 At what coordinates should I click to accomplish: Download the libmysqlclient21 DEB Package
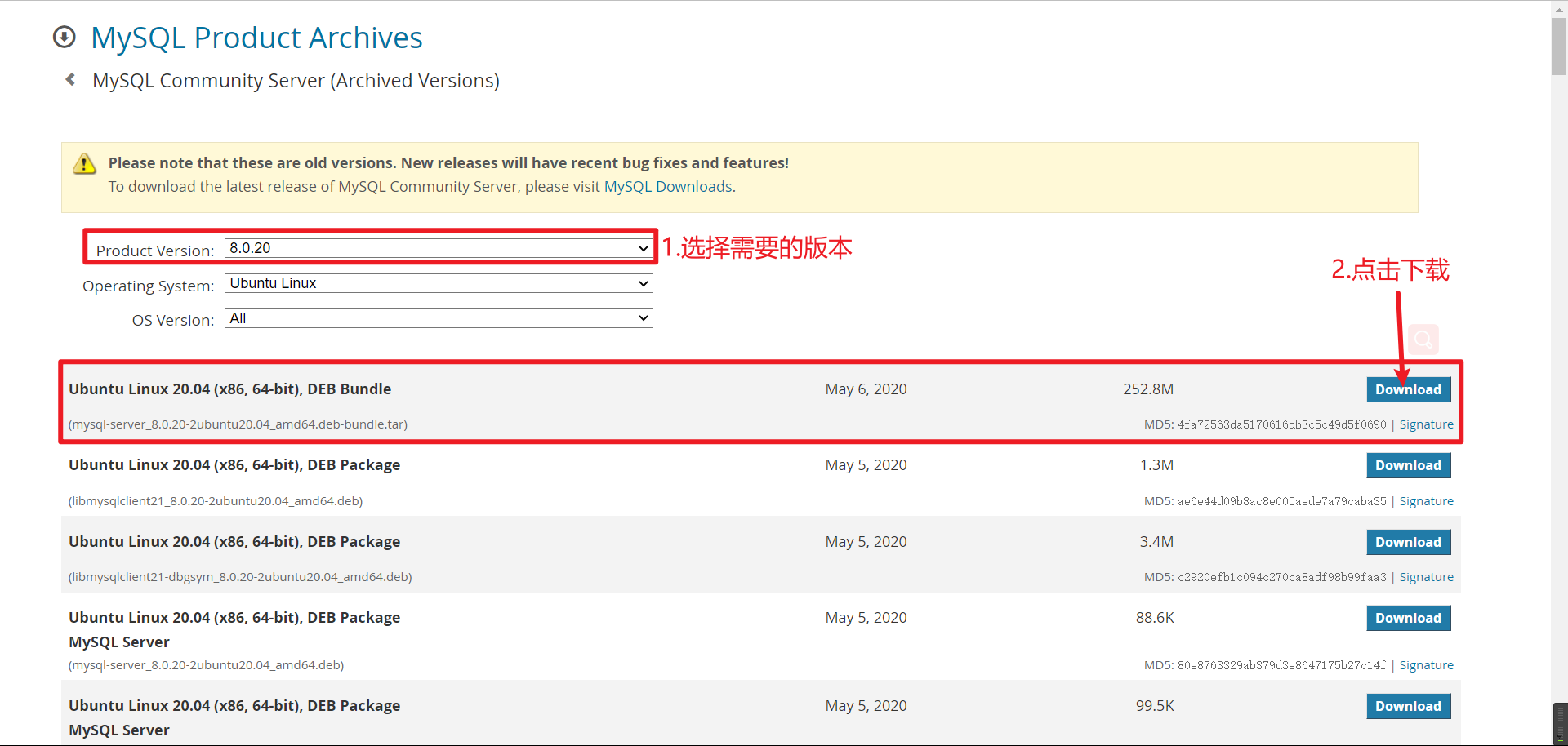pos(1409,465)
